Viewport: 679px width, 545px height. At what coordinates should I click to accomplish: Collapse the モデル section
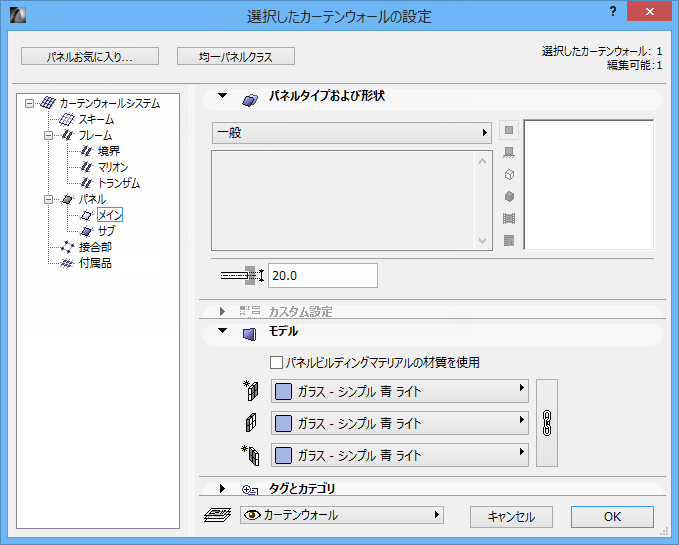(223, 331)
